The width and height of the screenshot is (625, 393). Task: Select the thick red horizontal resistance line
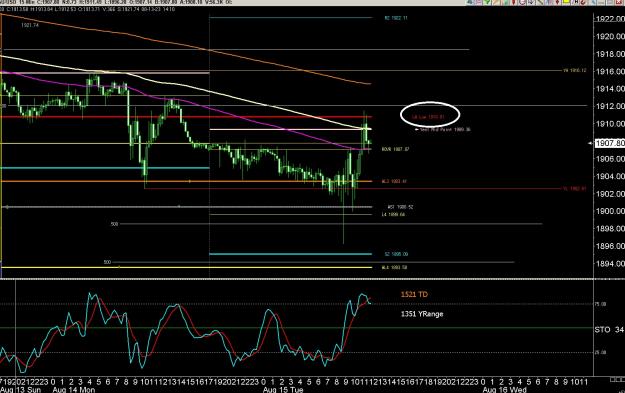pyautogui.click(x=185, y=117)
